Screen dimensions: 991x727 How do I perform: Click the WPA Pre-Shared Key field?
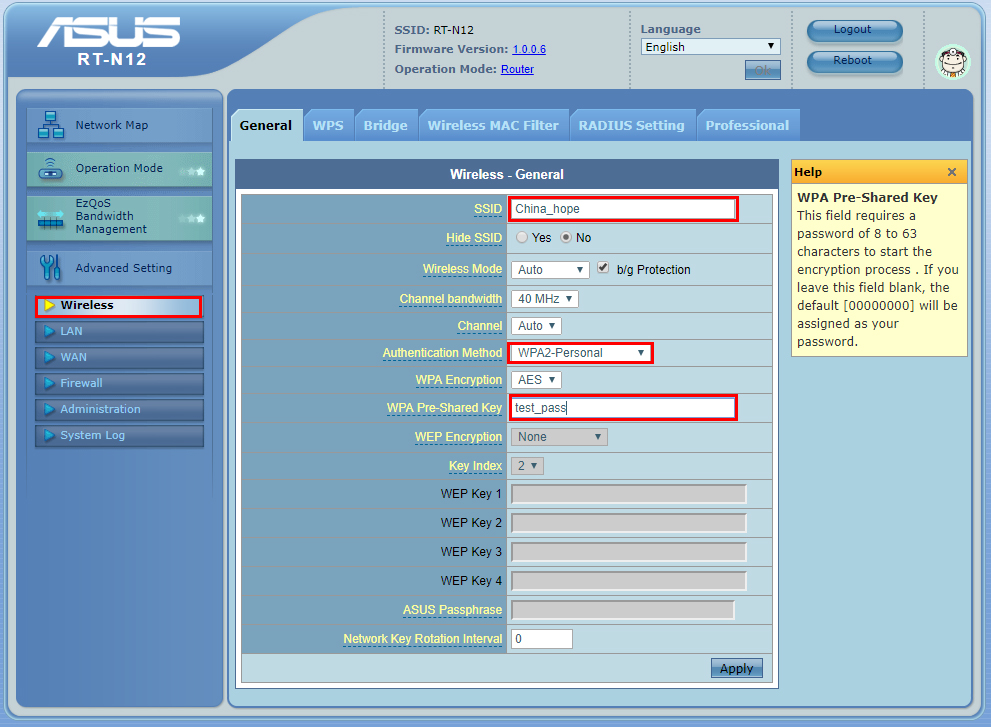[x=623, y=408]
